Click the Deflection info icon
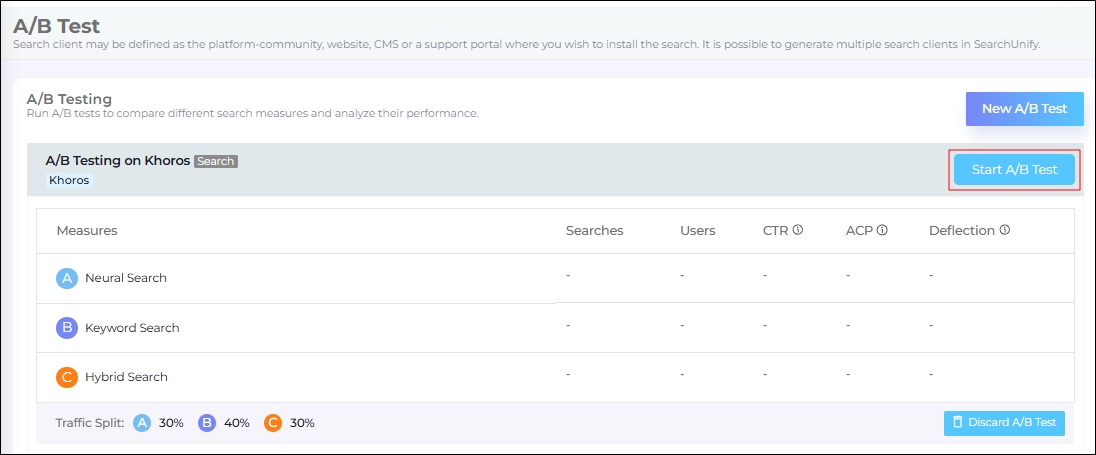 point(1004,230)
